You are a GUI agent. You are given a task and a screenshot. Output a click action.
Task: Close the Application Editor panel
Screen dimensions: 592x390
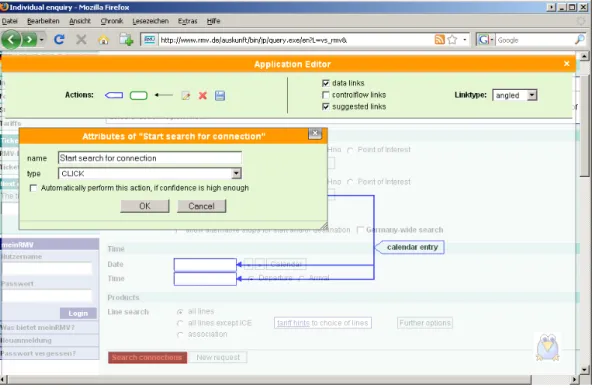(x=566, y=64)
